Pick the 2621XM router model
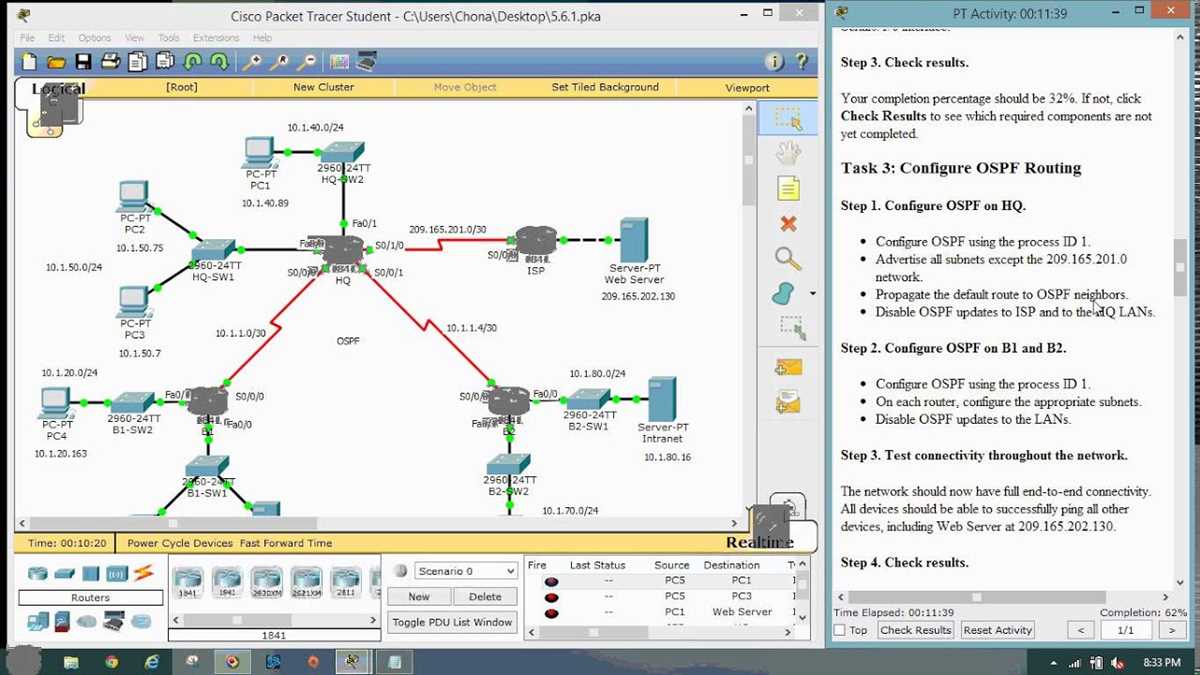Image resolution: width=1200 pixels, height=675 pixels. click(x=306, y=581)
